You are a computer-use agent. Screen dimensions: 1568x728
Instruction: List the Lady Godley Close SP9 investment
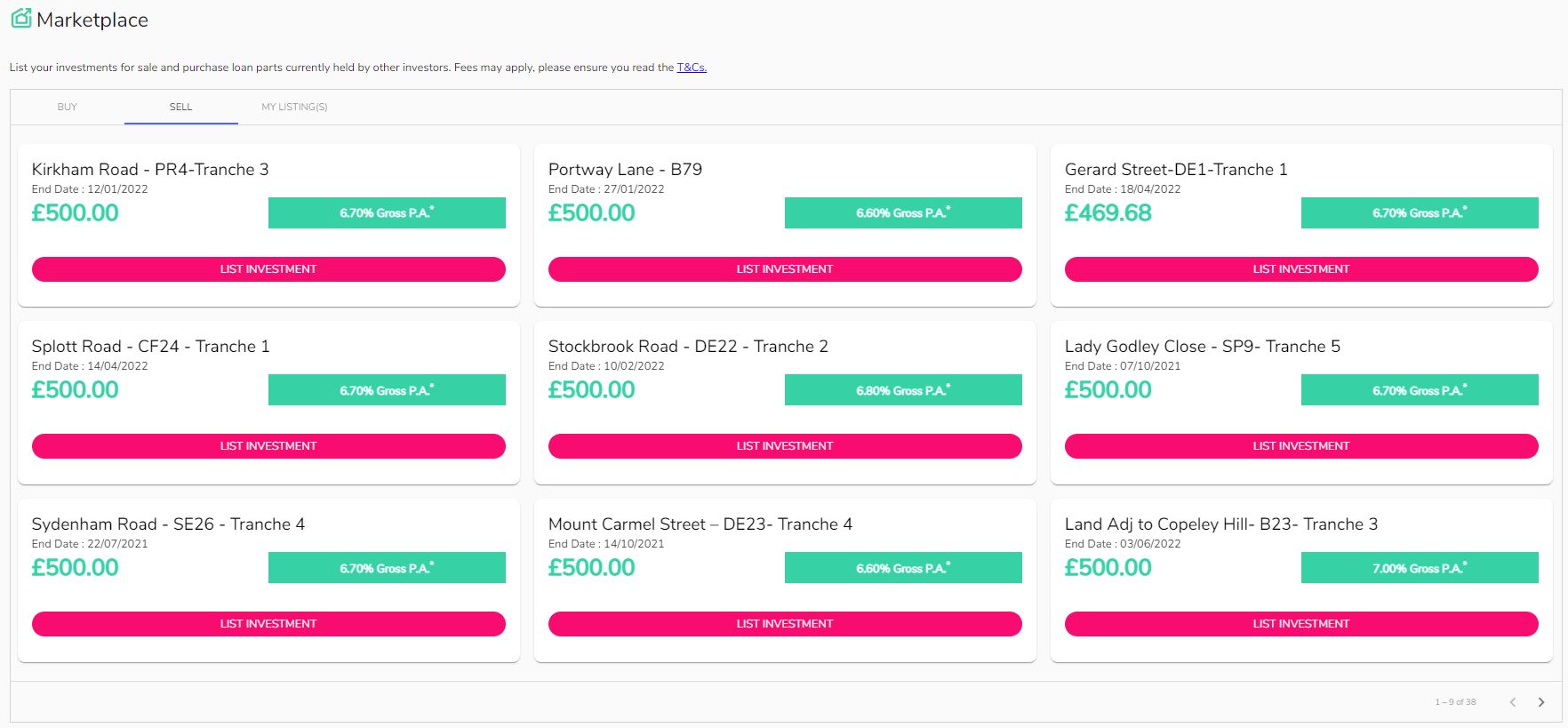tap(1301, 446)
